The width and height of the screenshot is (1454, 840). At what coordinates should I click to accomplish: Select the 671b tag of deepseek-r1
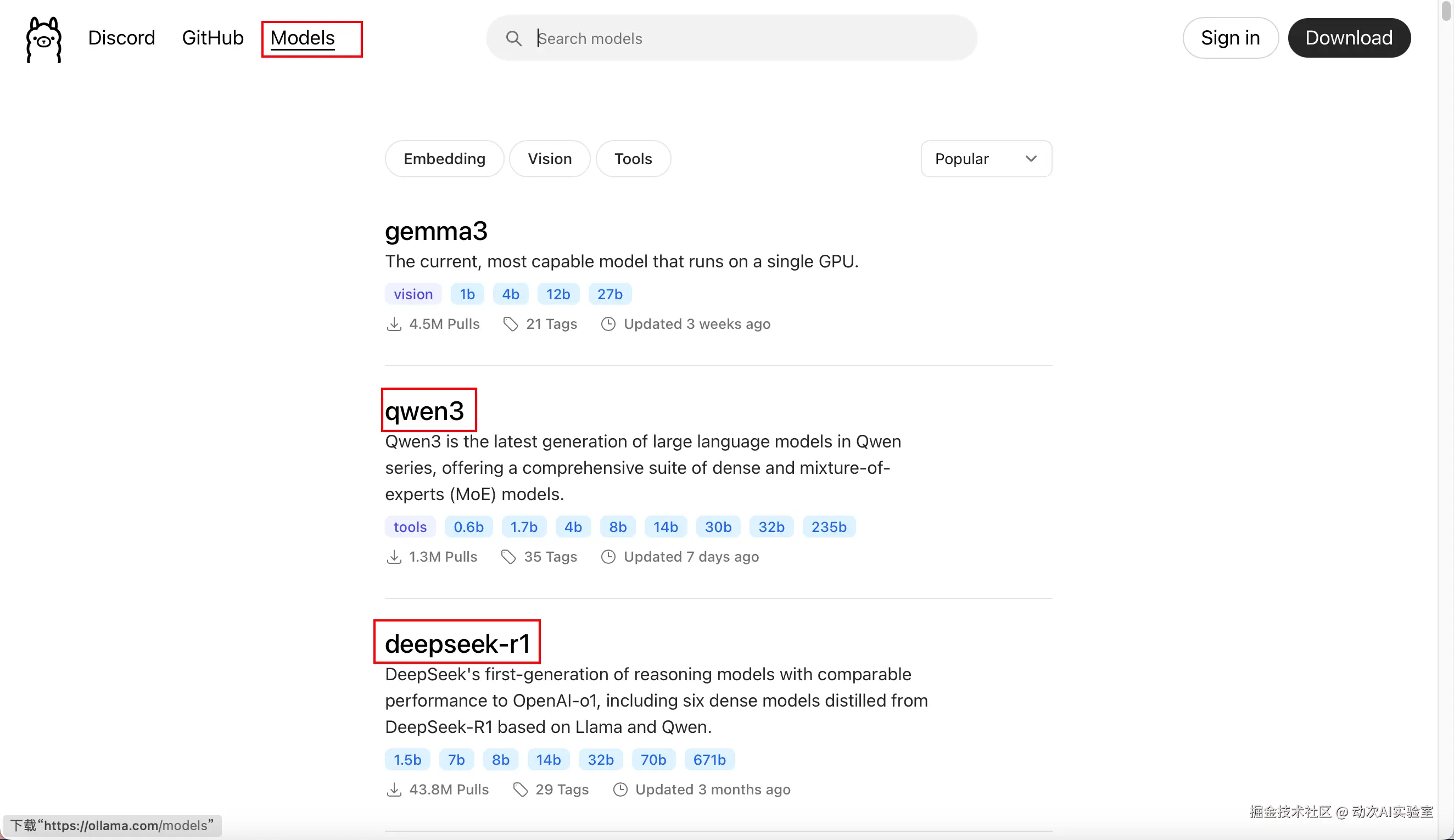tap(709, 759)
